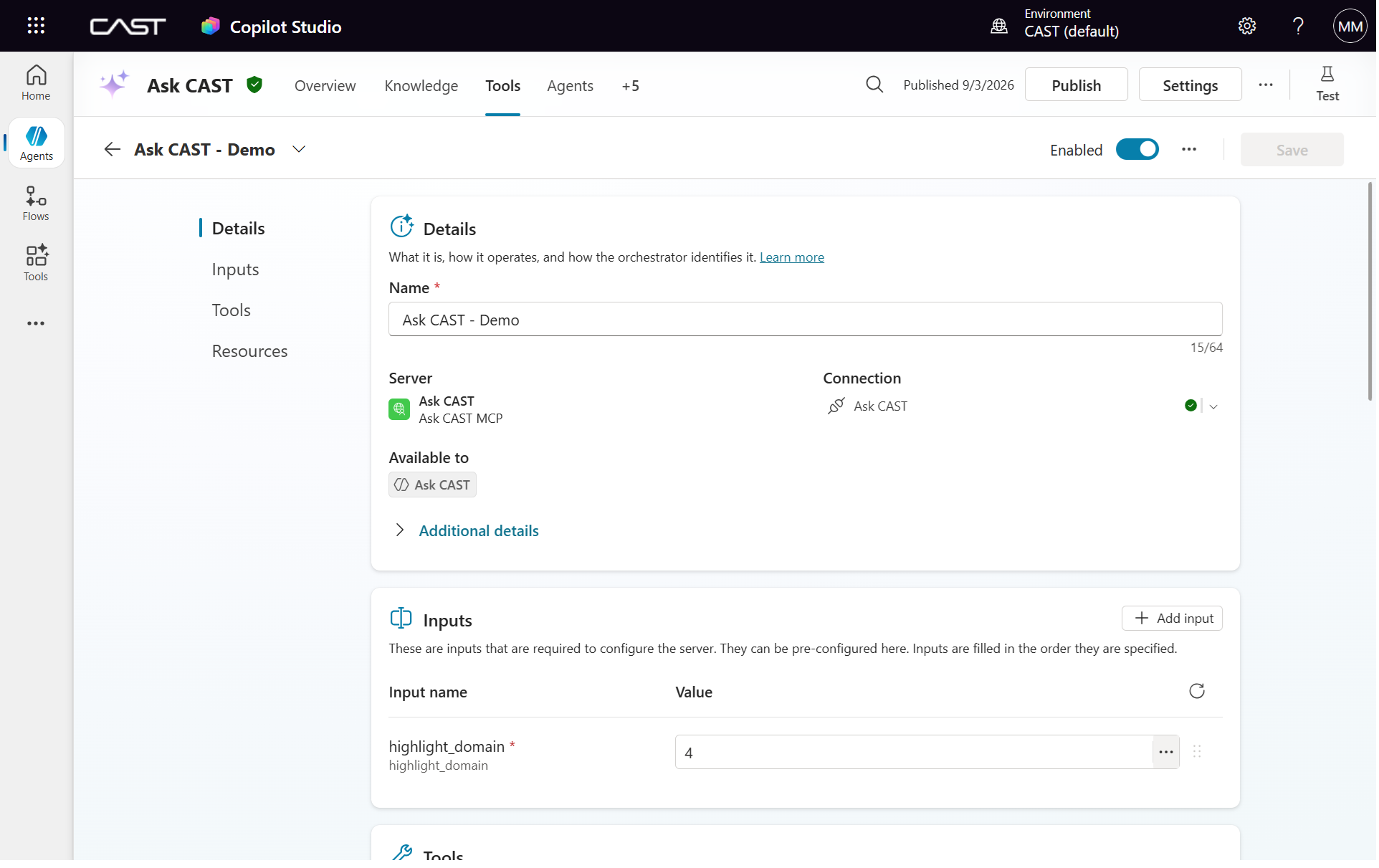Click the Name input field
Viewport: 1379px width, 868px height.
click(x=806, y=320)
